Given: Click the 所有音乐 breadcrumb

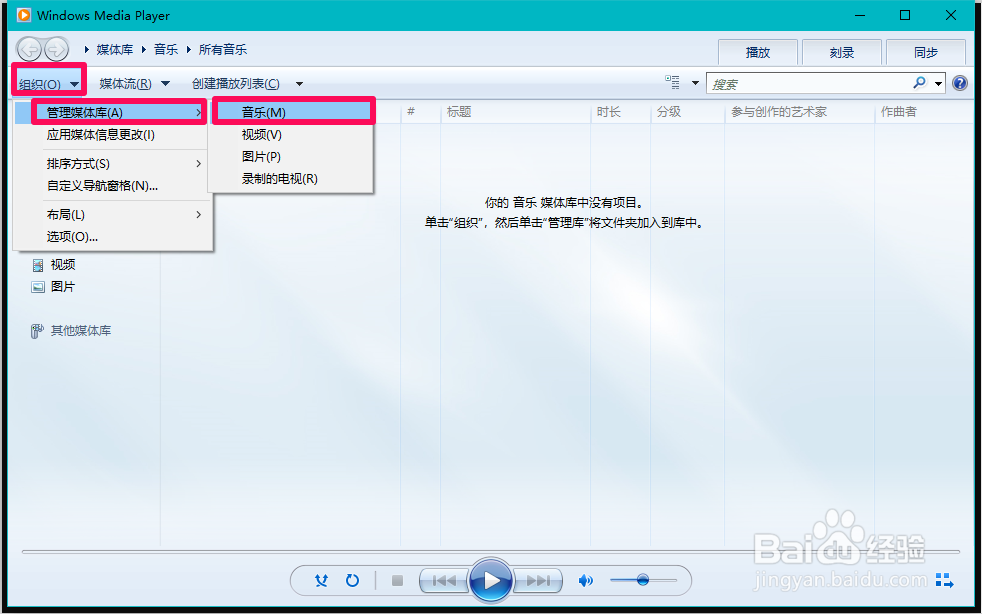Looking at the screenshot, I should tap(223, 49).
